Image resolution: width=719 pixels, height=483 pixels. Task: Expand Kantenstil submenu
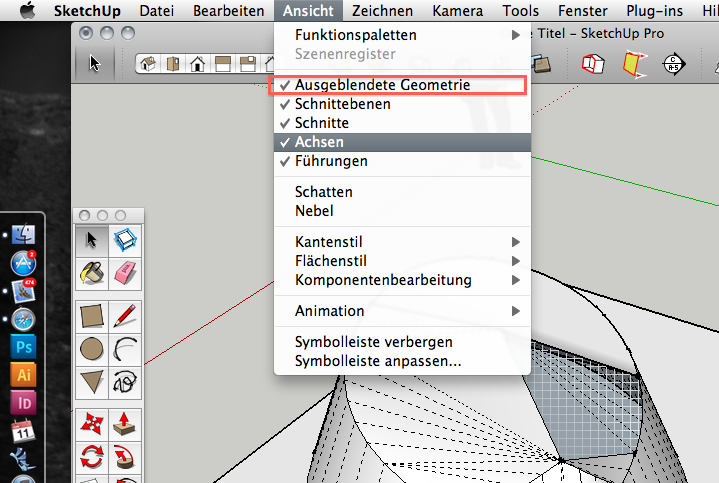(x=402, y=242)
